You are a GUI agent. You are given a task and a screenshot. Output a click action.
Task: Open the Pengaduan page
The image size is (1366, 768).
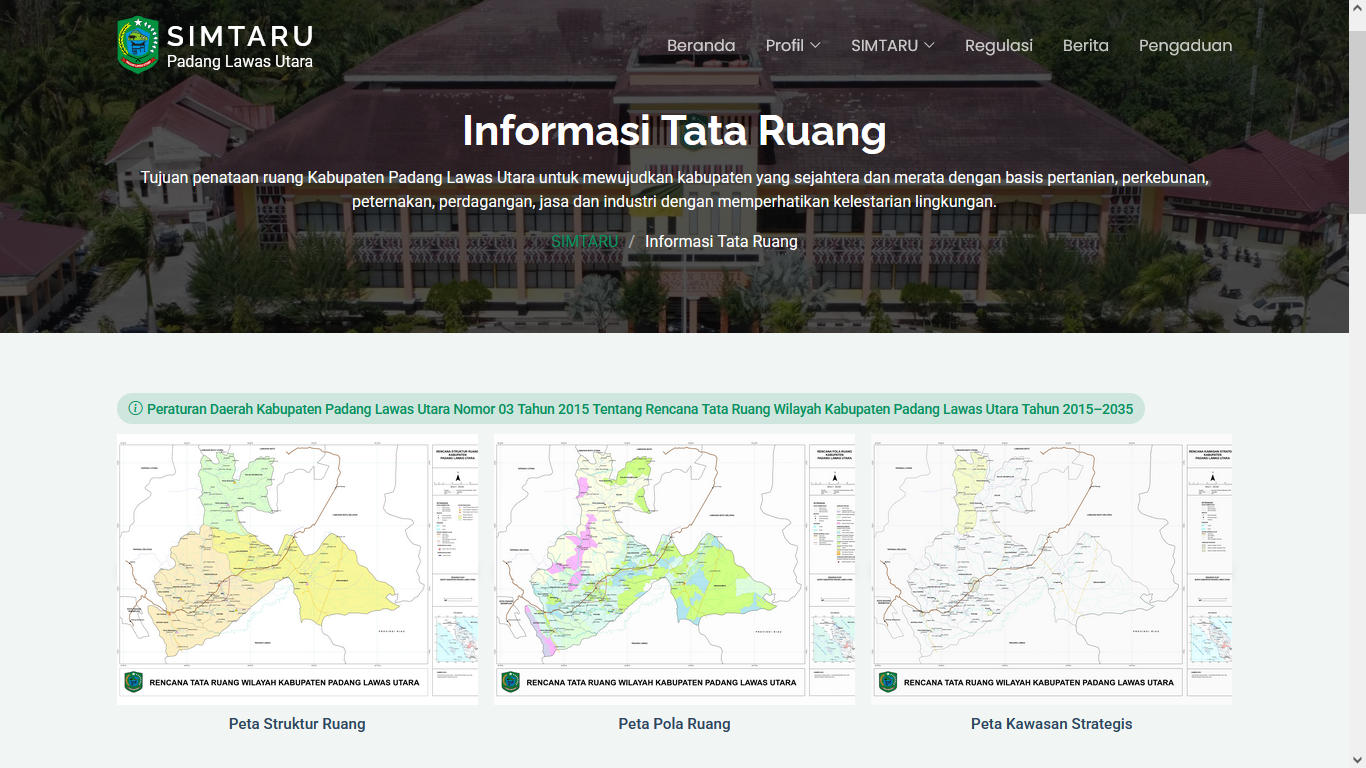pos(1185,46)
